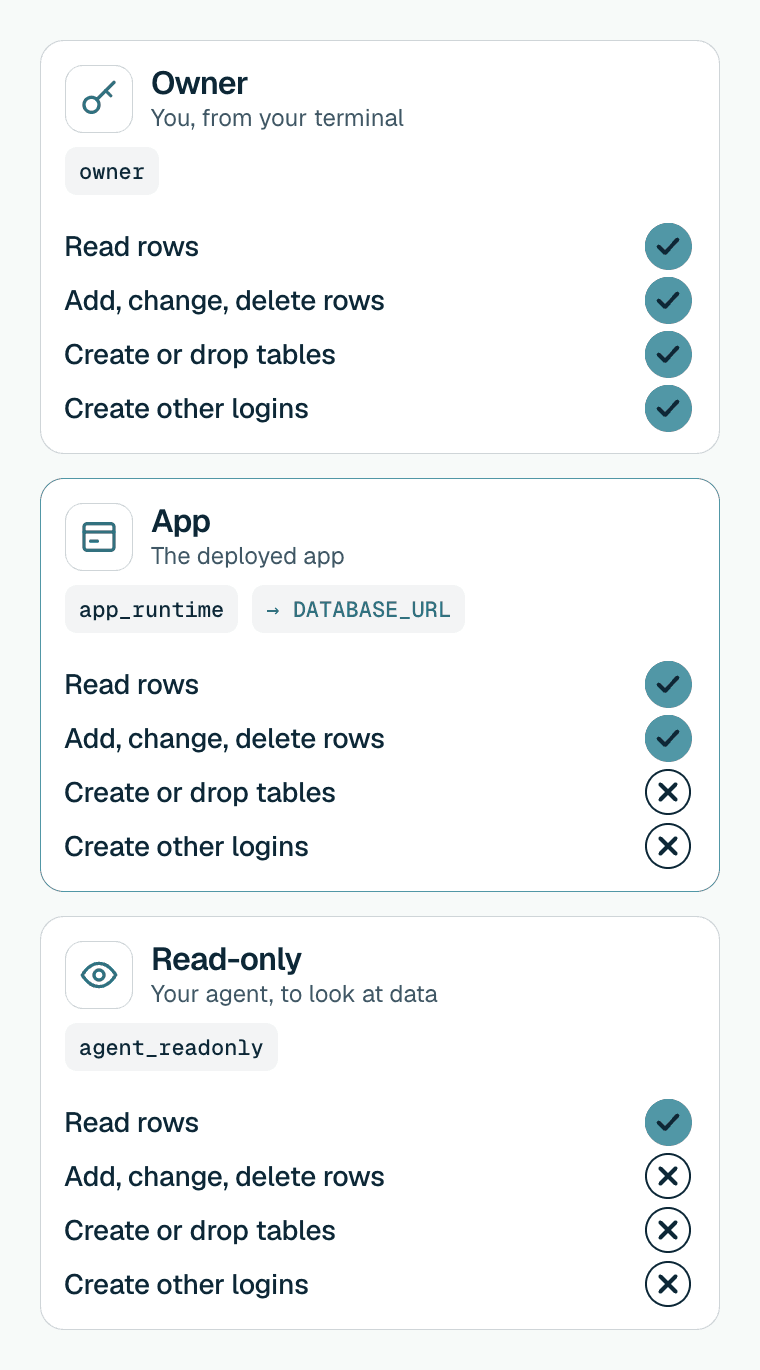Screen dimensions: 760x1370
Task: Click the agent_readonly role tag
Action: 171,1047
